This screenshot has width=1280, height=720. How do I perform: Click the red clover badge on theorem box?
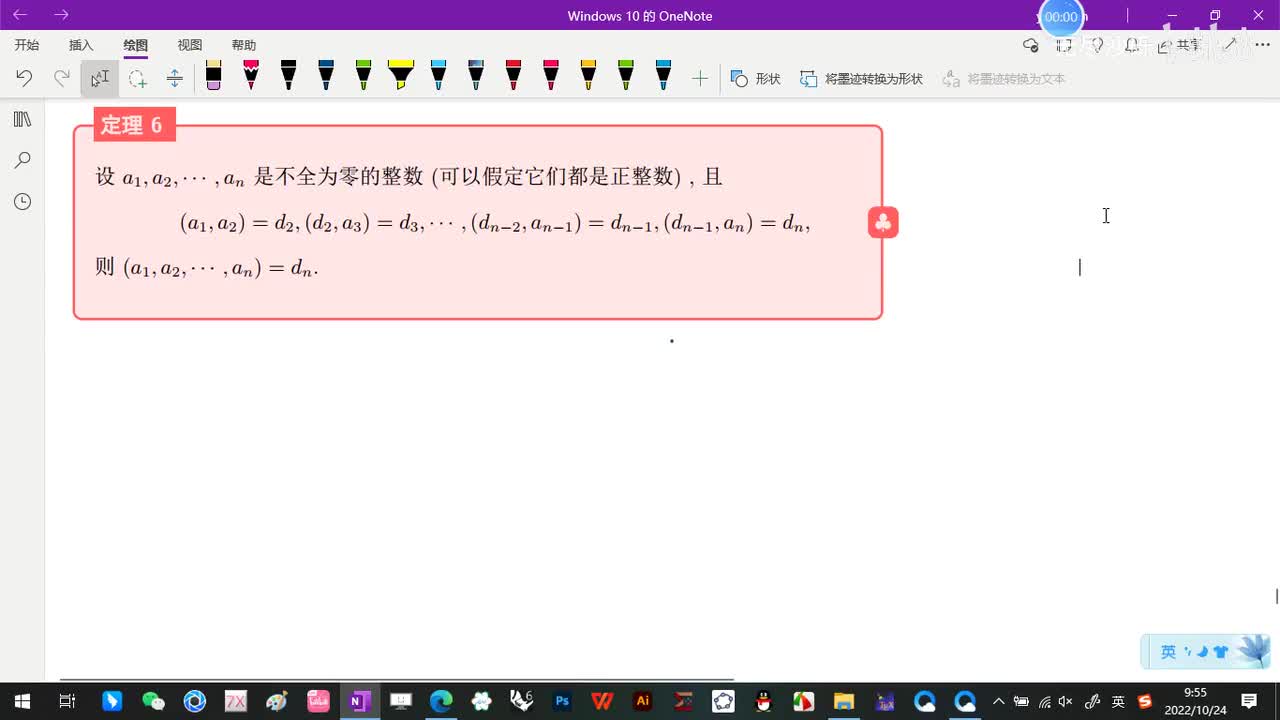pos(883,222)
